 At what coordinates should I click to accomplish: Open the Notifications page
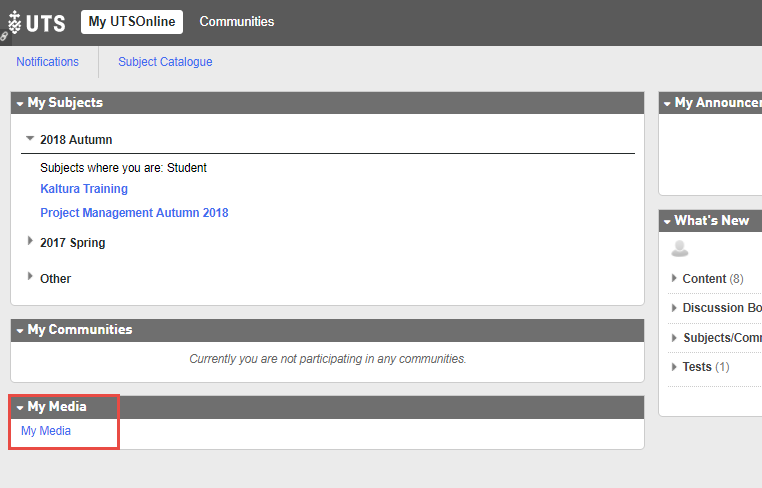point(47,62)
